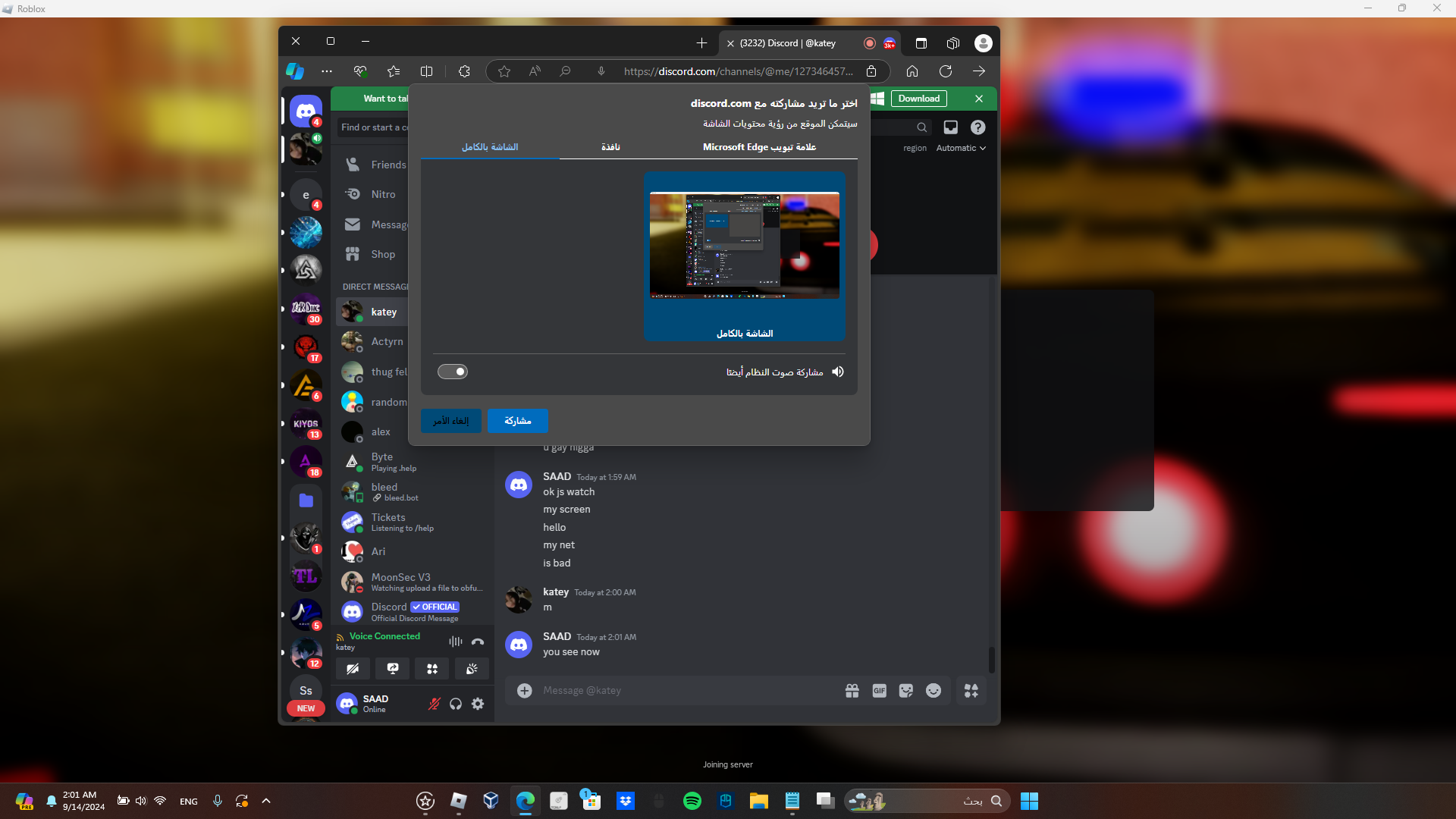Open the Discord inbox icon
Viewport: 1456px width, 819px height.
(x=950, y=127)
